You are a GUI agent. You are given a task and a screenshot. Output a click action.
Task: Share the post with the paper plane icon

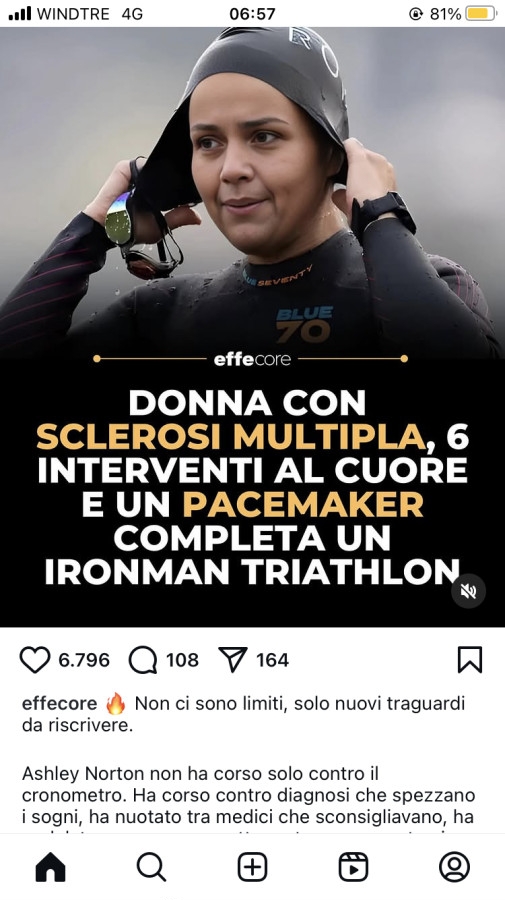click(x=233, y=660)
